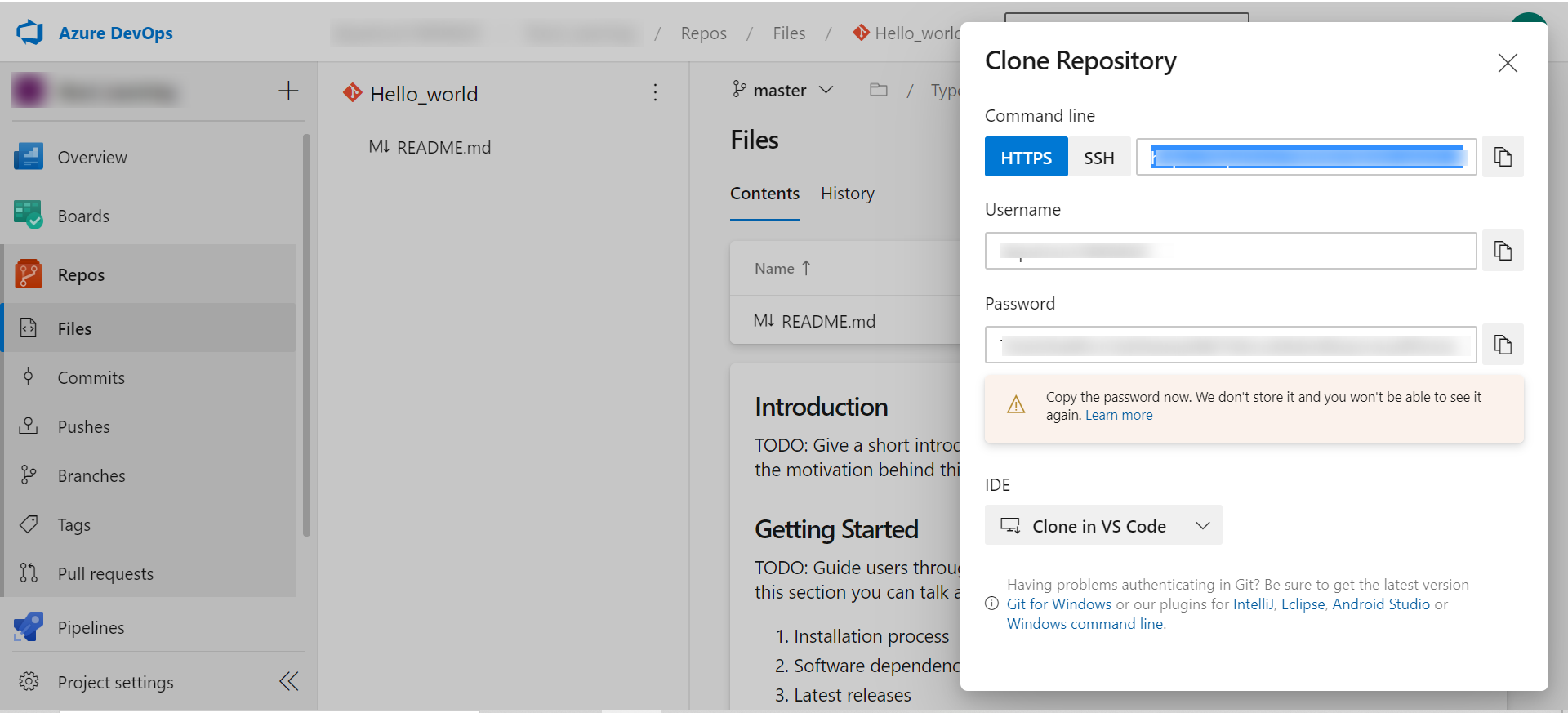This screenshot has height=713, width=1568.
Task: Open README.md in the files table
Action: [x=814, y=322]
